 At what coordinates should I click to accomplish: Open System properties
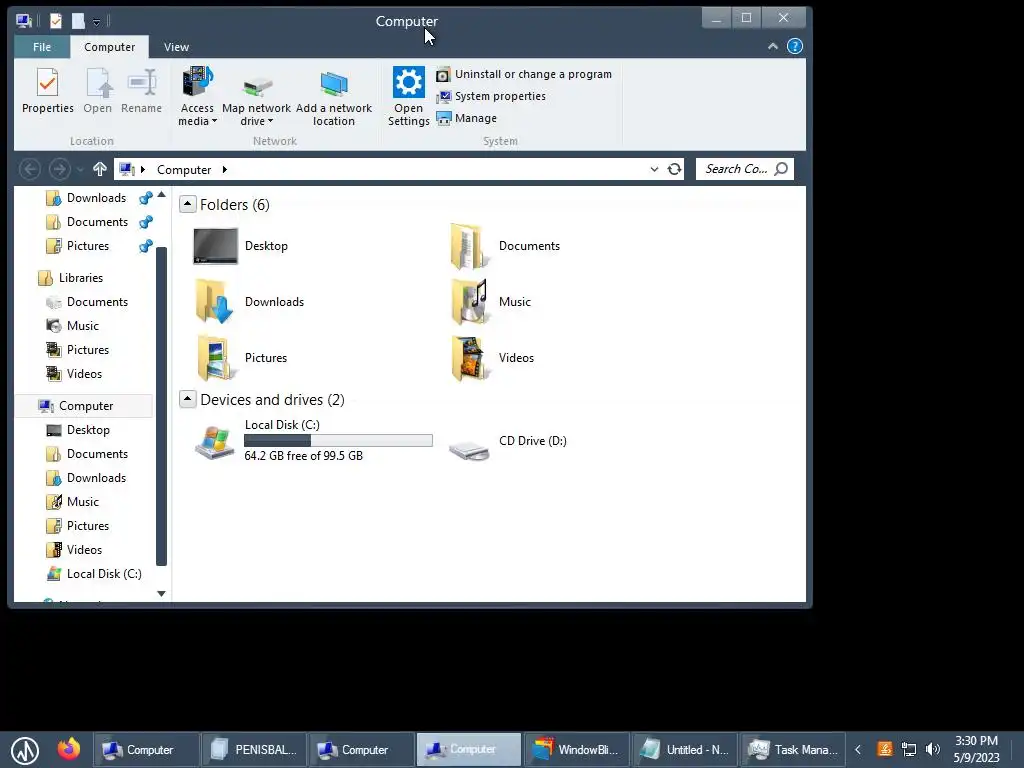pos(491,96)
